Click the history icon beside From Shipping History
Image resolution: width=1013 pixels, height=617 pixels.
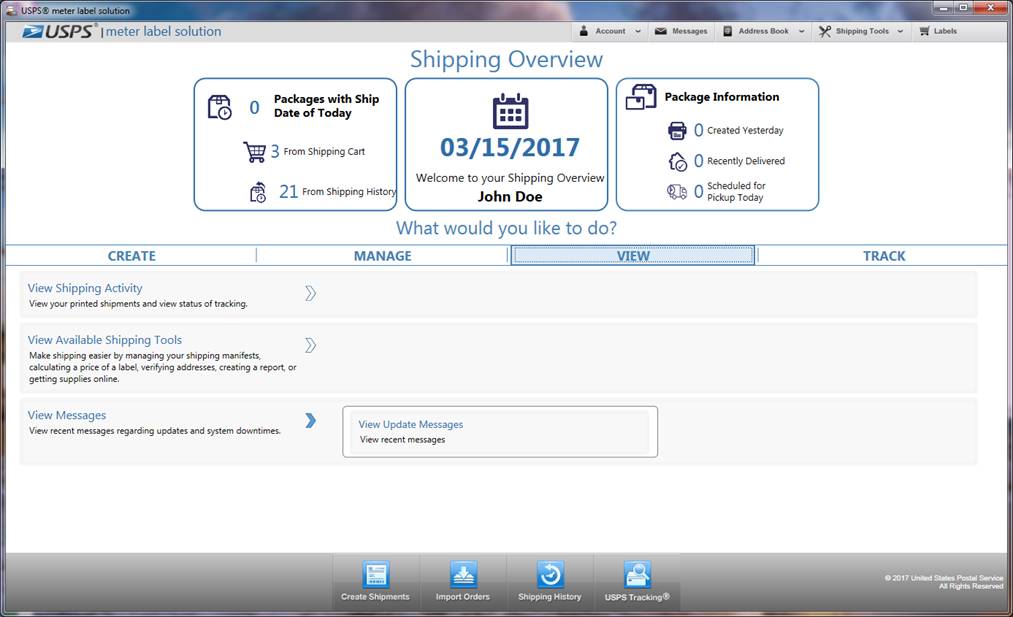pyautogui.click(x=258, y=192)
